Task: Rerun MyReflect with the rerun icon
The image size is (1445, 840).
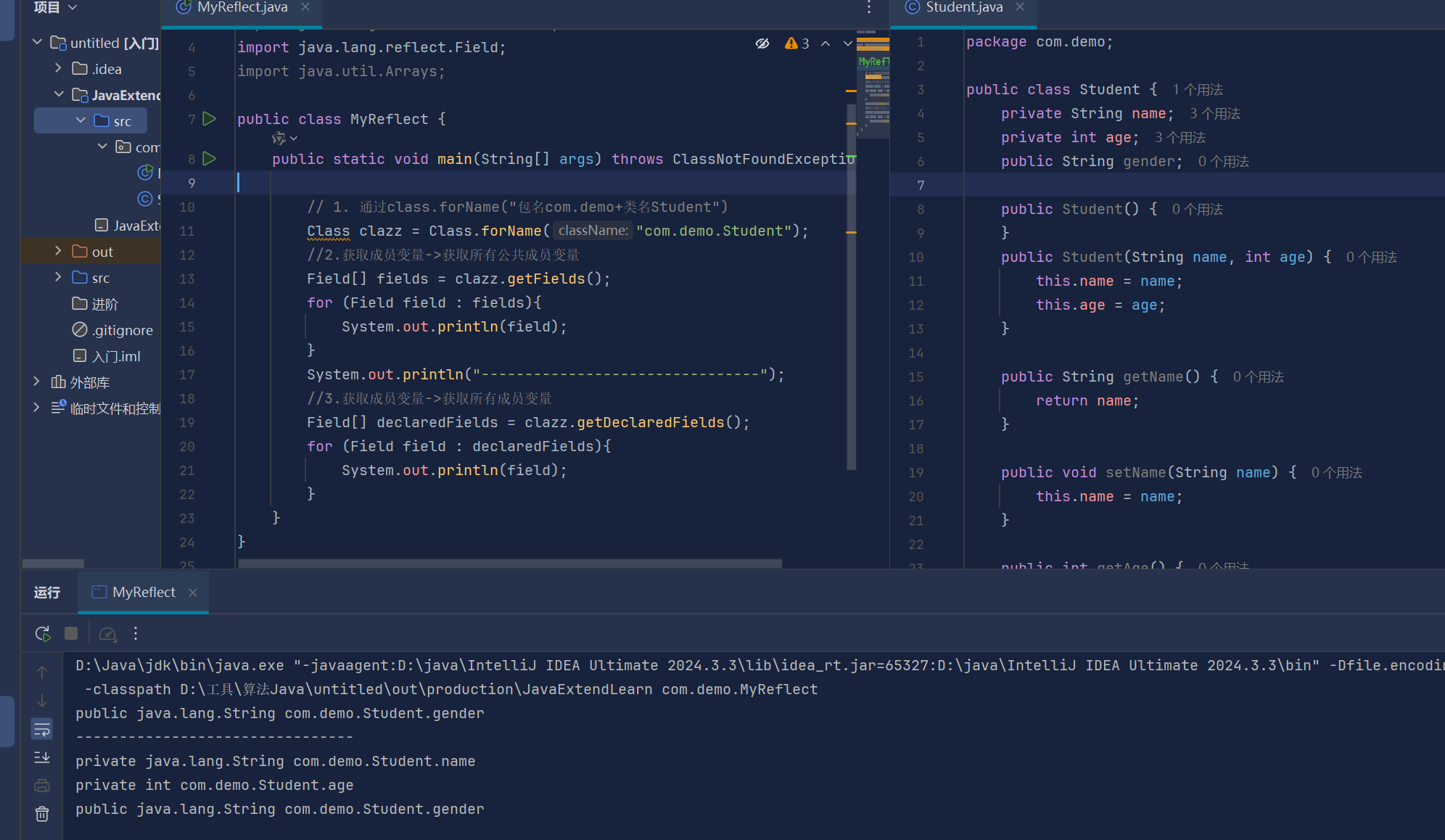Action: coord(43,633)
